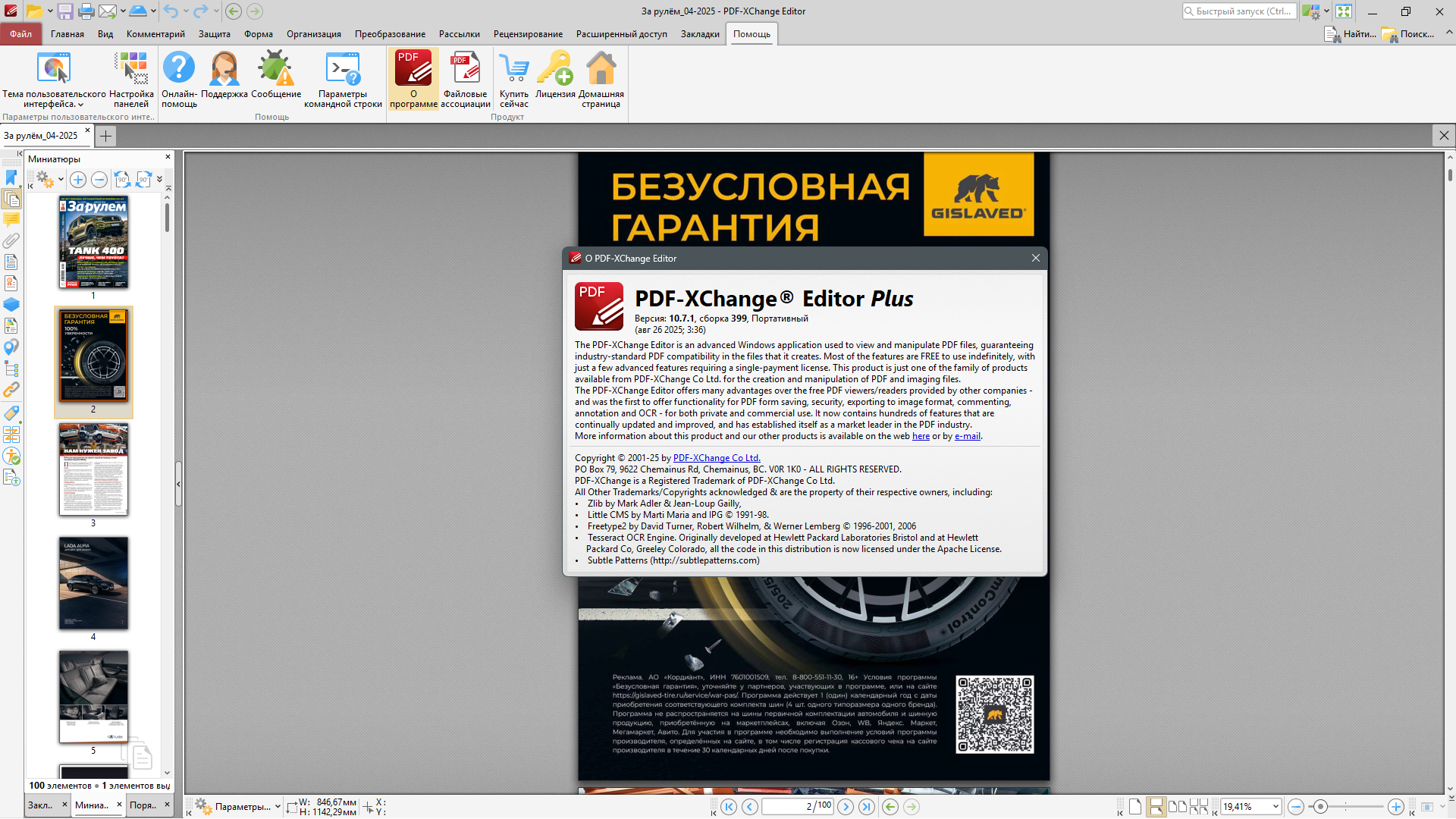Click the О программе ribbon button

tap(413, 80)
